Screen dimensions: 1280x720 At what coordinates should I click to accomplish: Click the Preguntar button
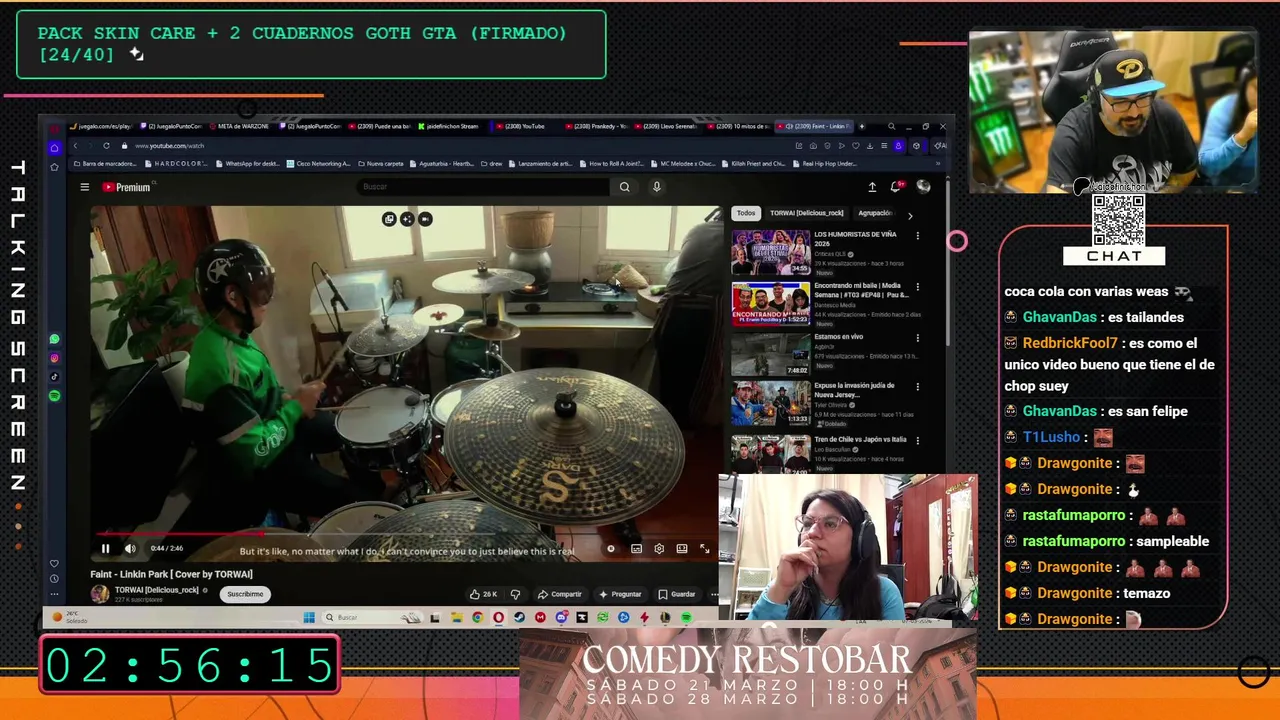[x=620, y=594]
